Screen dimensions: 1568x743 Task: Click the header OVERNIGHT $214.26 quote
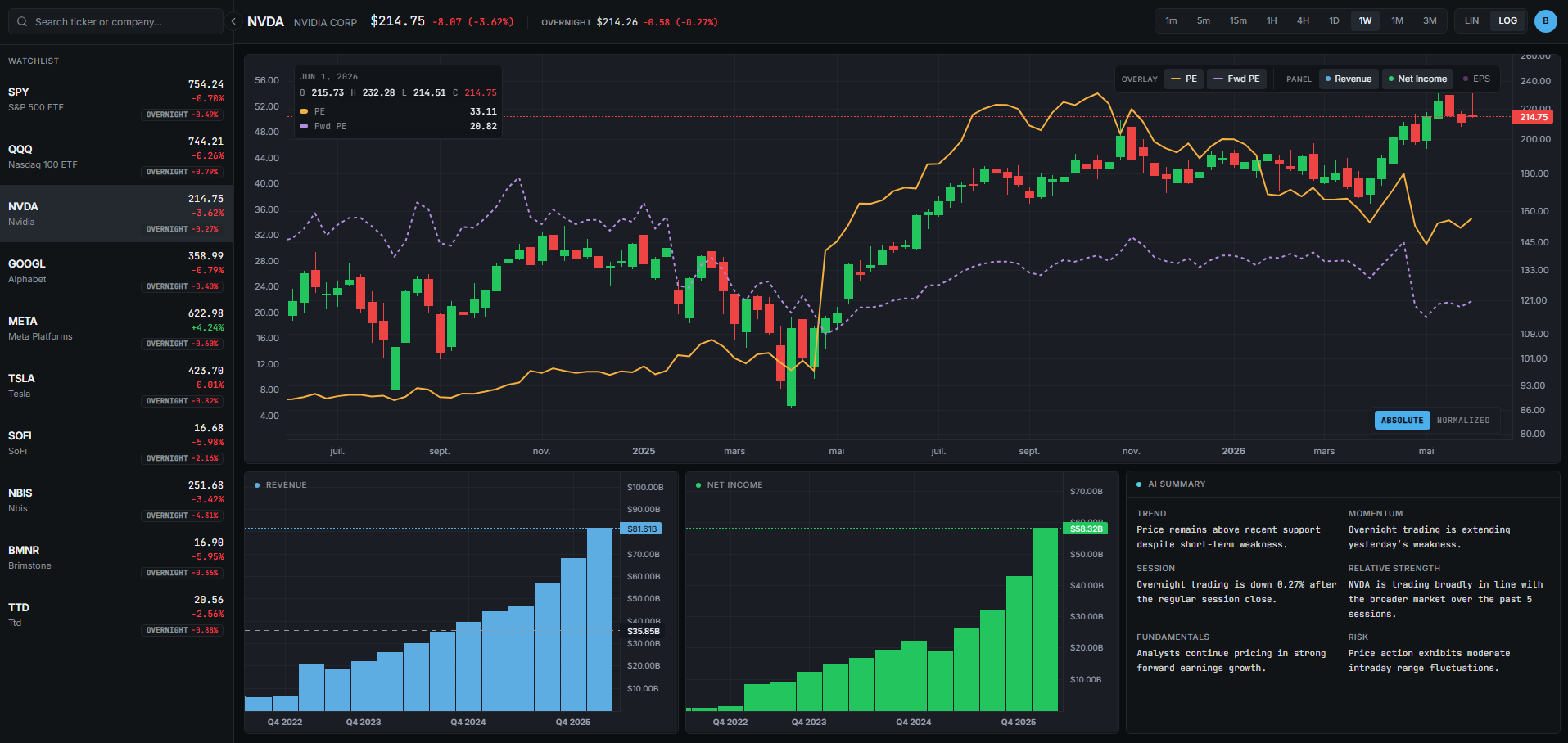point(629,22)
